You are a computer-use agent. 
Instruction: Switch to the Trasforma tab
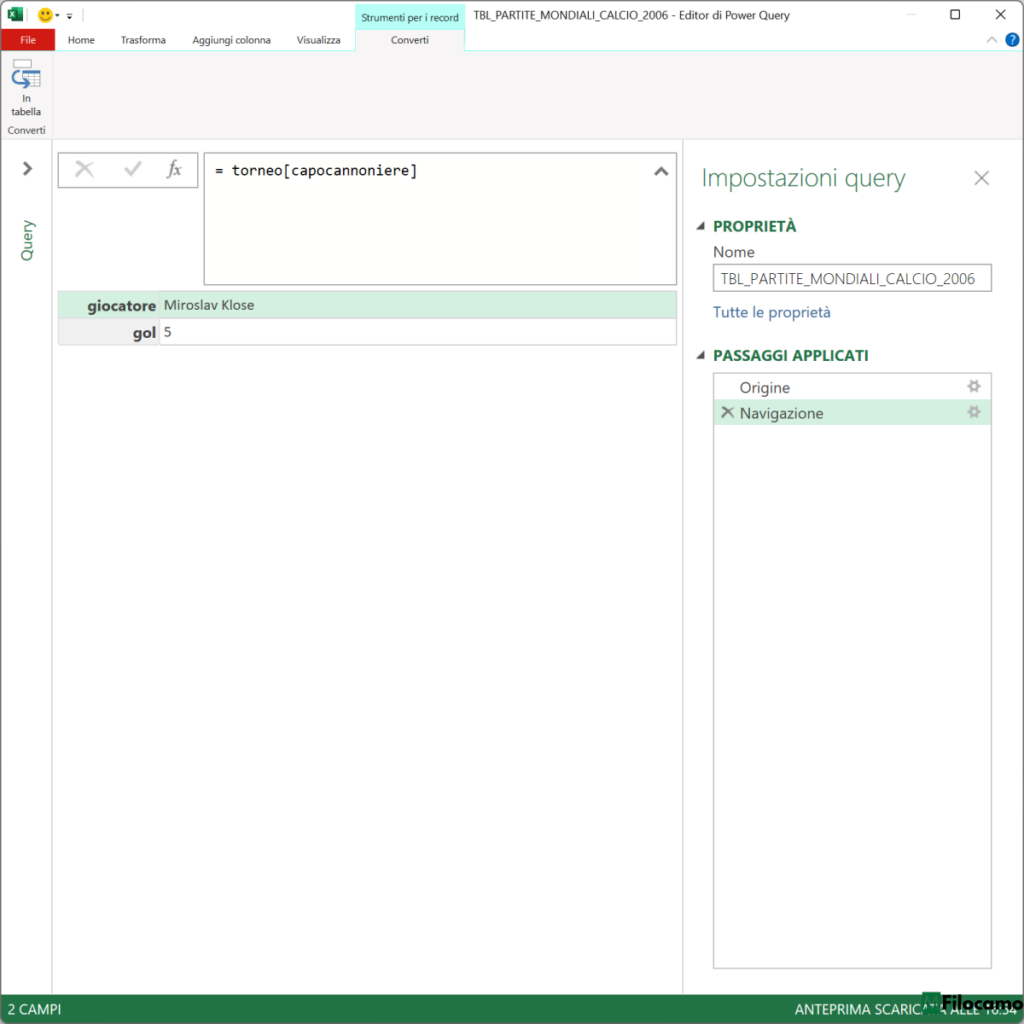pos(143,40)
